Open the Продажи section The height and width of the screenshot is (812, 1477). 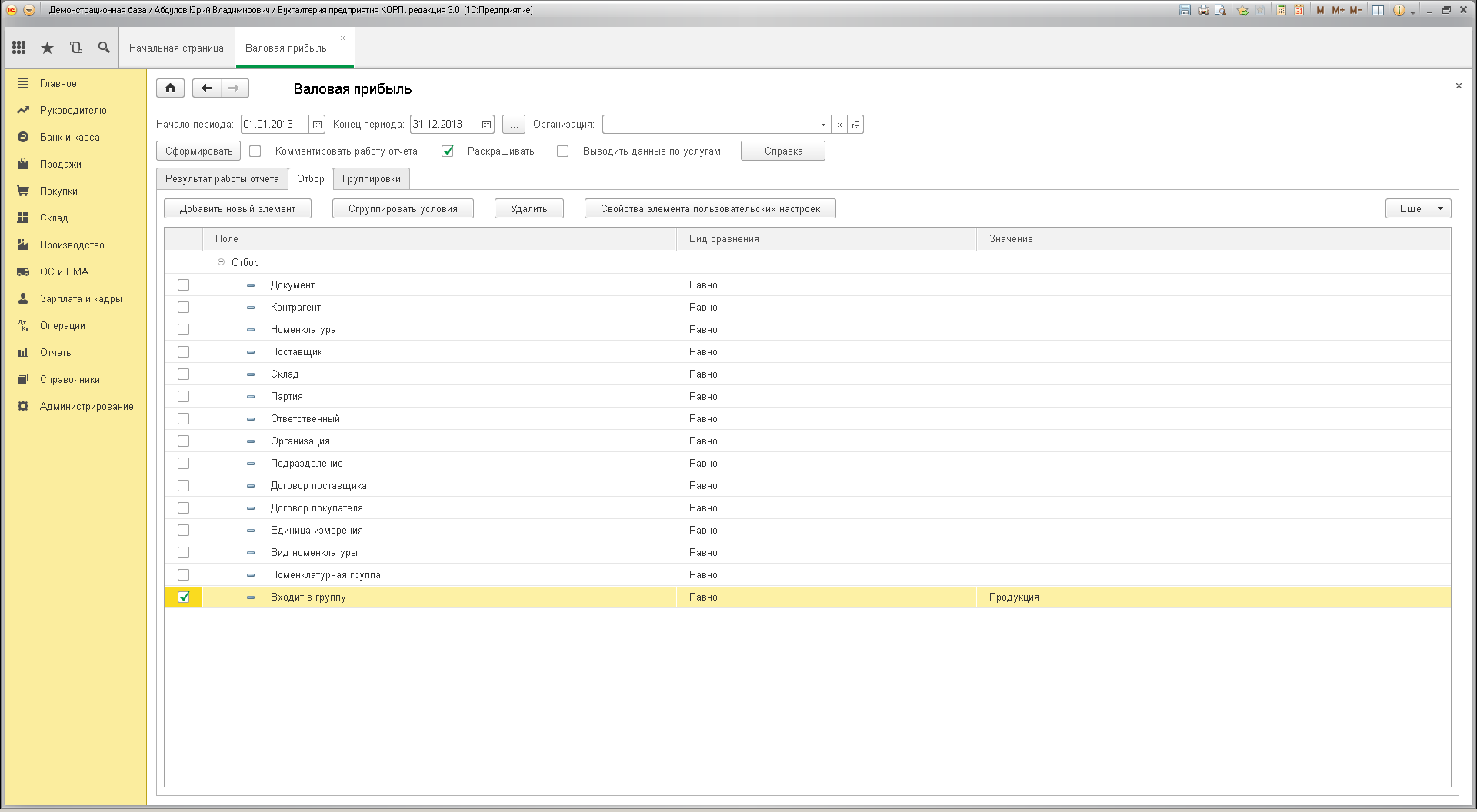pyautogui.click(x=61, y=164)
